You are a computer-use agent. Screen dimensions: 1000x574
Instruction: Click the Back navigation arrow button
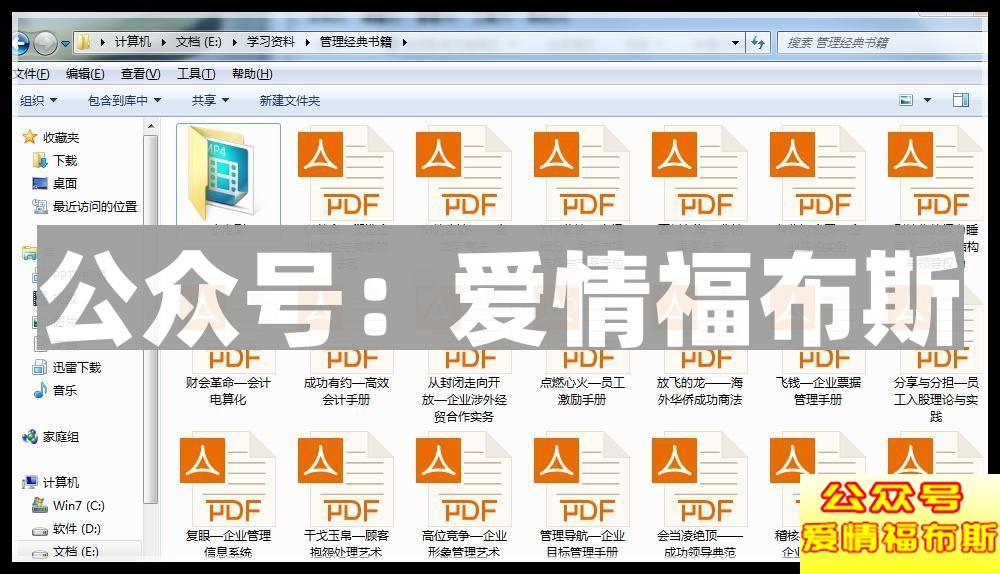point(17,42)
